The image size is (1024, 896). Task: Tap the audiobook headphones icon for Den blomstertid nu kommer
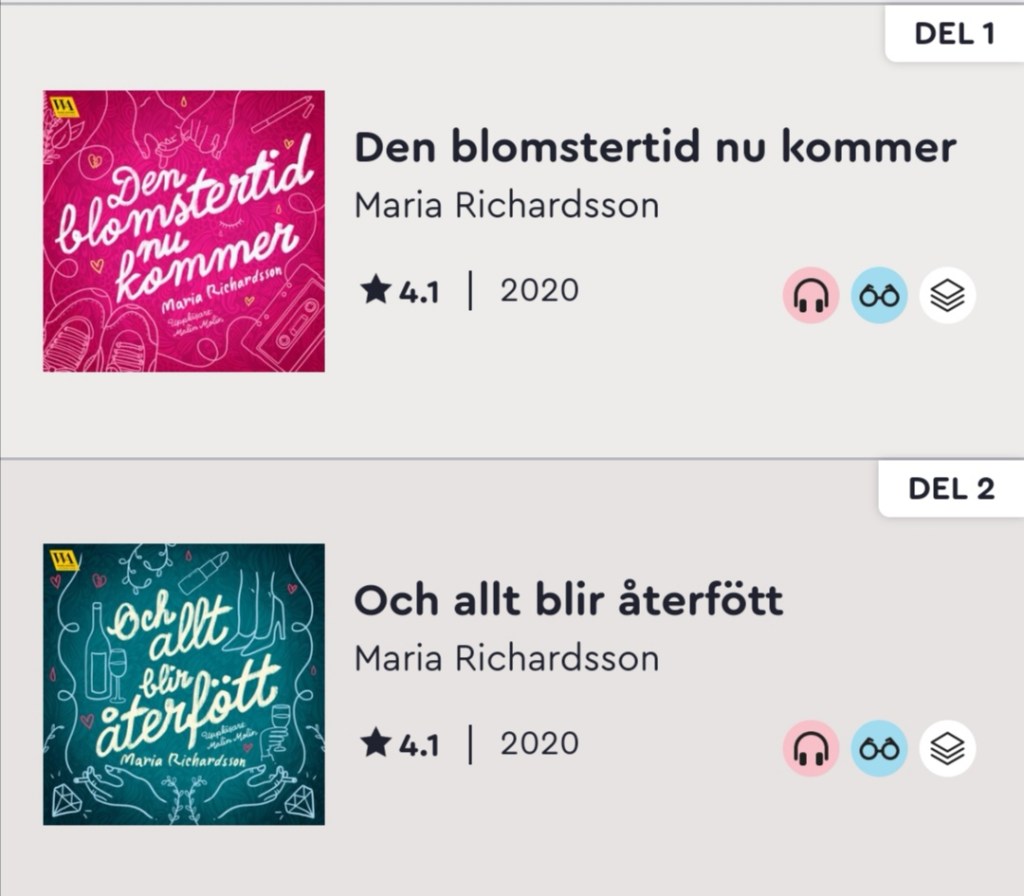point(811,295)
